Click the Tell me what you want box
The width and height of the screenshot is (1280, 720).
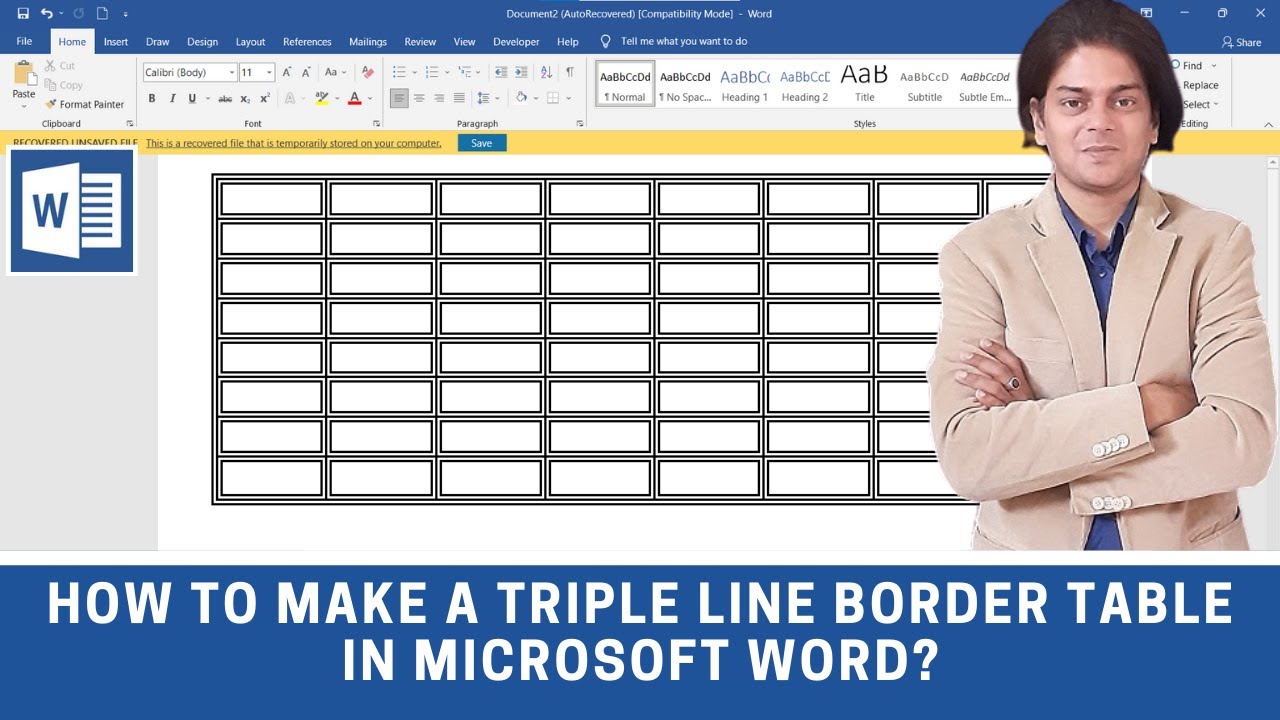coord(673,42)
